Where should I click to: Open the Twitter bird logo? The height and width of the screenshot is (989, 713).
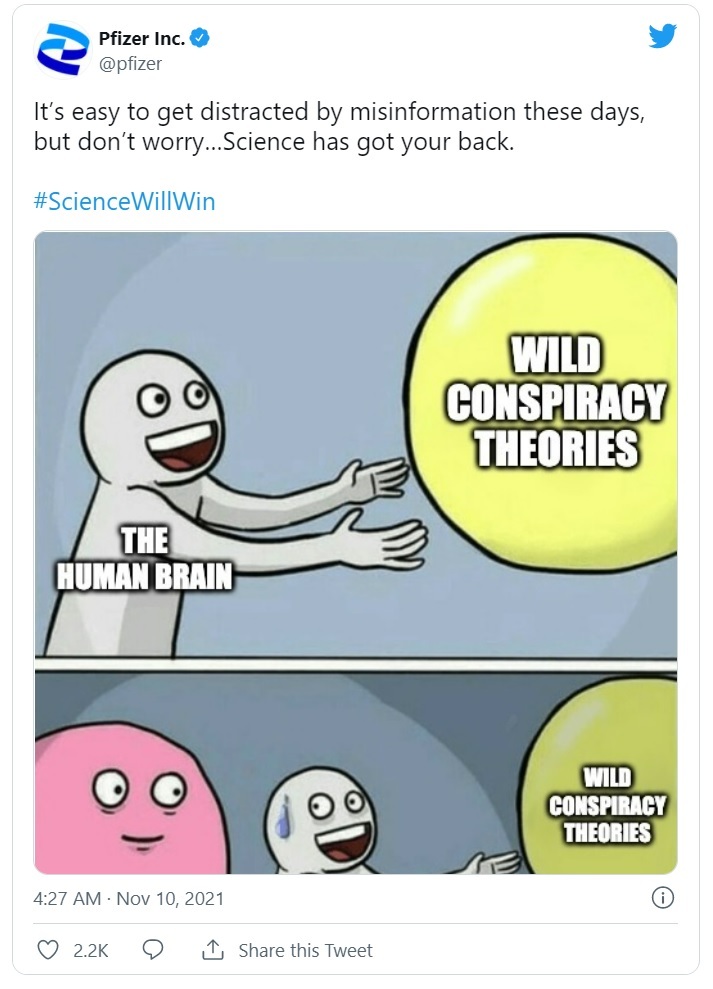(663, 35)
